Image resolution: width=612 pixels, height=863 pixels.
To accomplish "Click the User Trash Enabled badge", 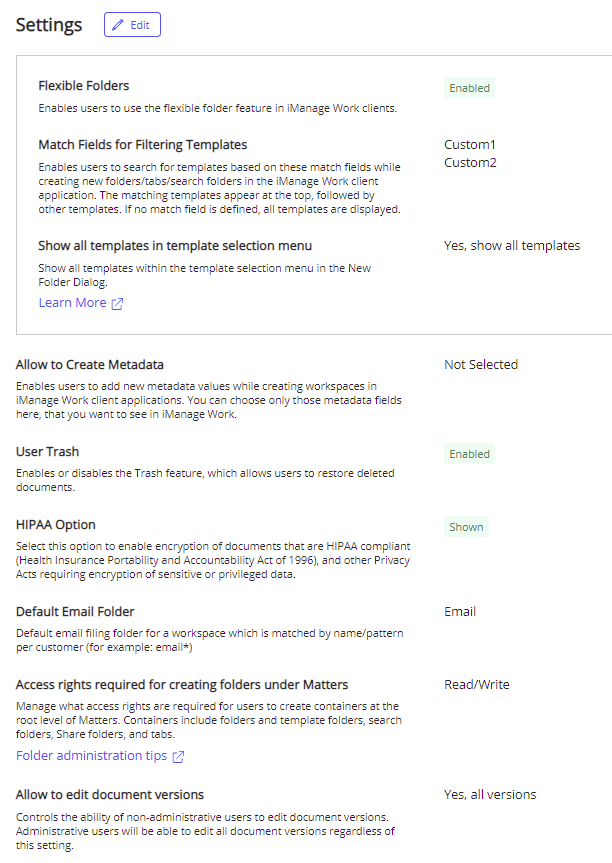I will point(469,454).
